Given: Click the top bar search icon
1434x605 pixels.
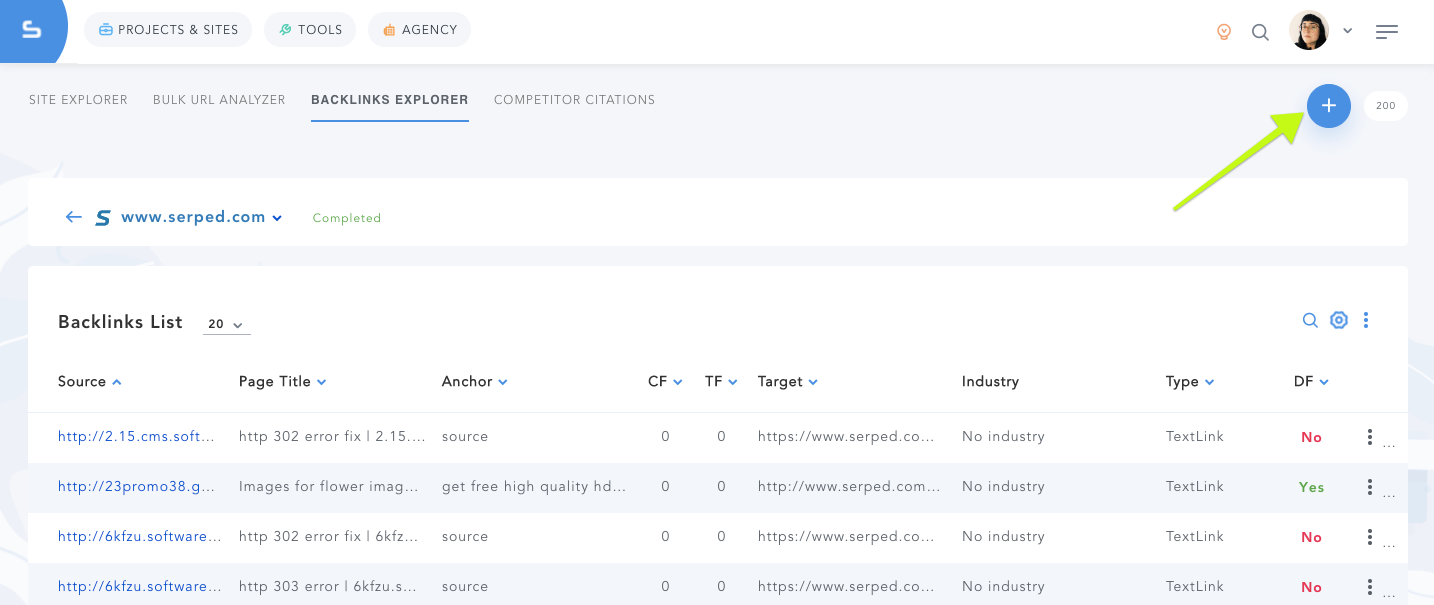Looking at the screenshot, I should click(x=1260, y=32).
